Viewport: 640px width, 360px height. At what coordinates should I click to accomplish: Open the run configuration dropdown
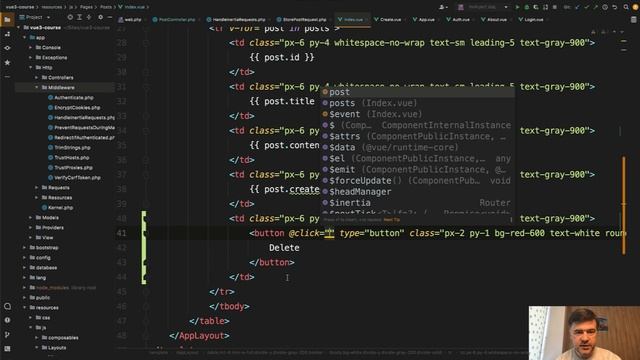coord(483,7)
